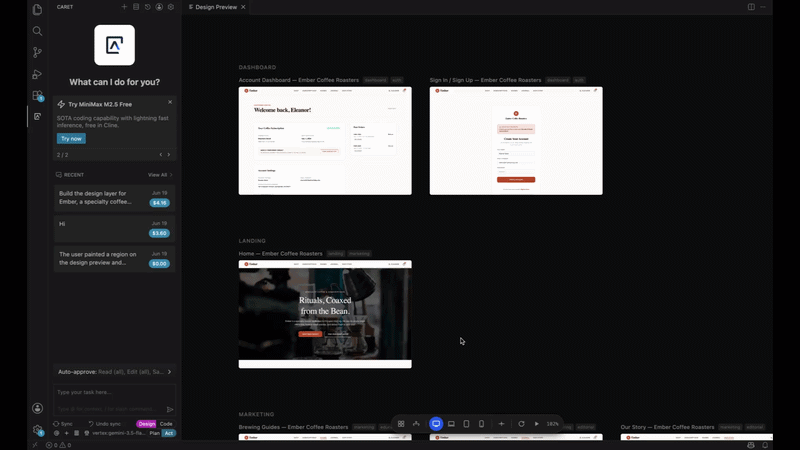The image size is (800, 450).
Task: Open editor more actions menu
Action: point(763,7)
